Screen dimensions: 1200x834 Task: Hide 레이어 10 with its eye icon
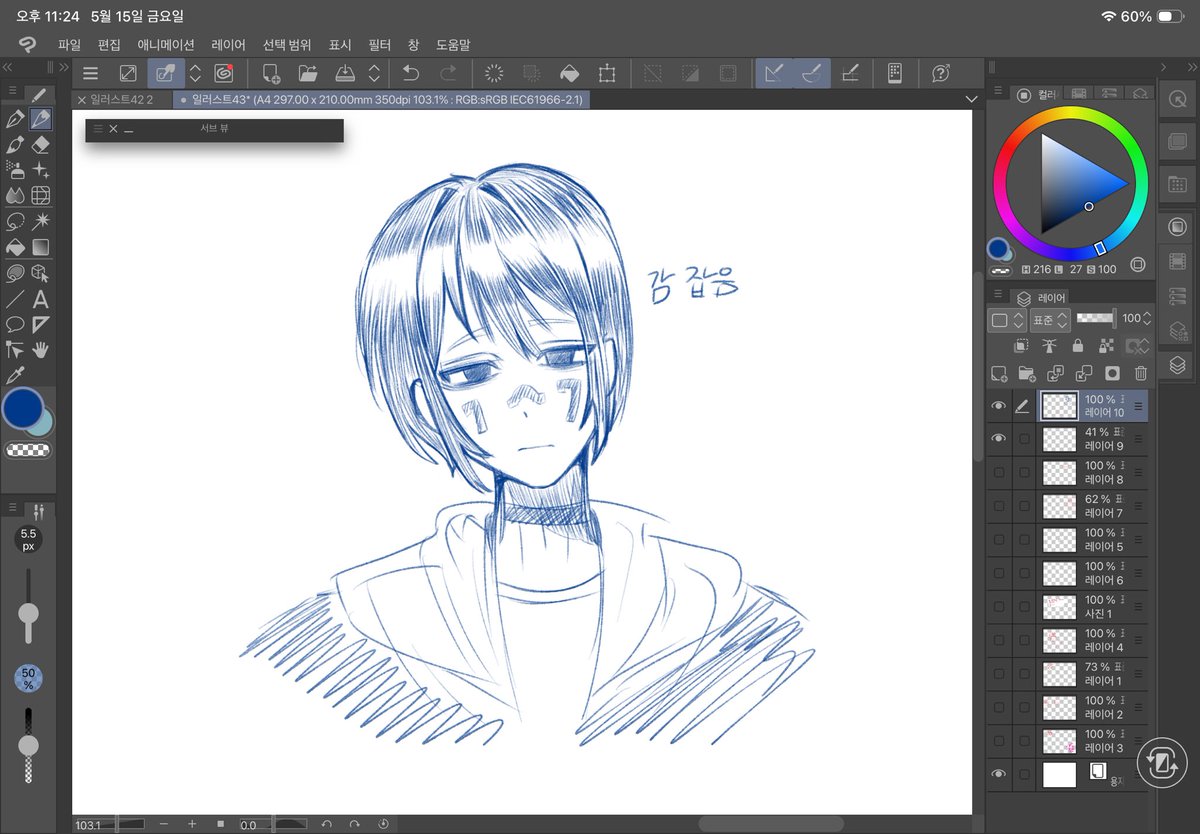998,406
